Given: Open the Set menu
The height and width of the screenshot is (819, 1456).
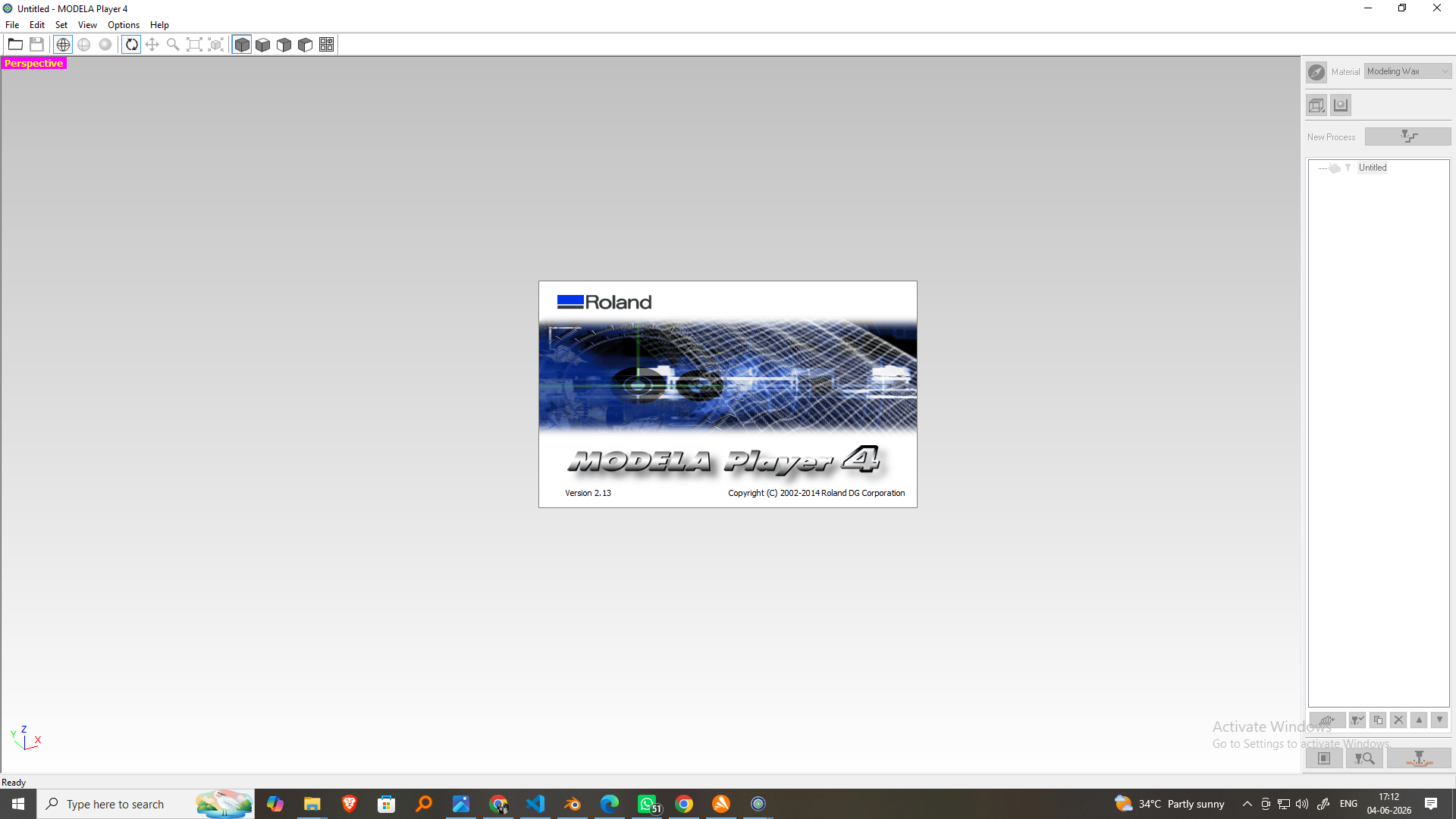Looking at the screenshot, I should (61, 25).
